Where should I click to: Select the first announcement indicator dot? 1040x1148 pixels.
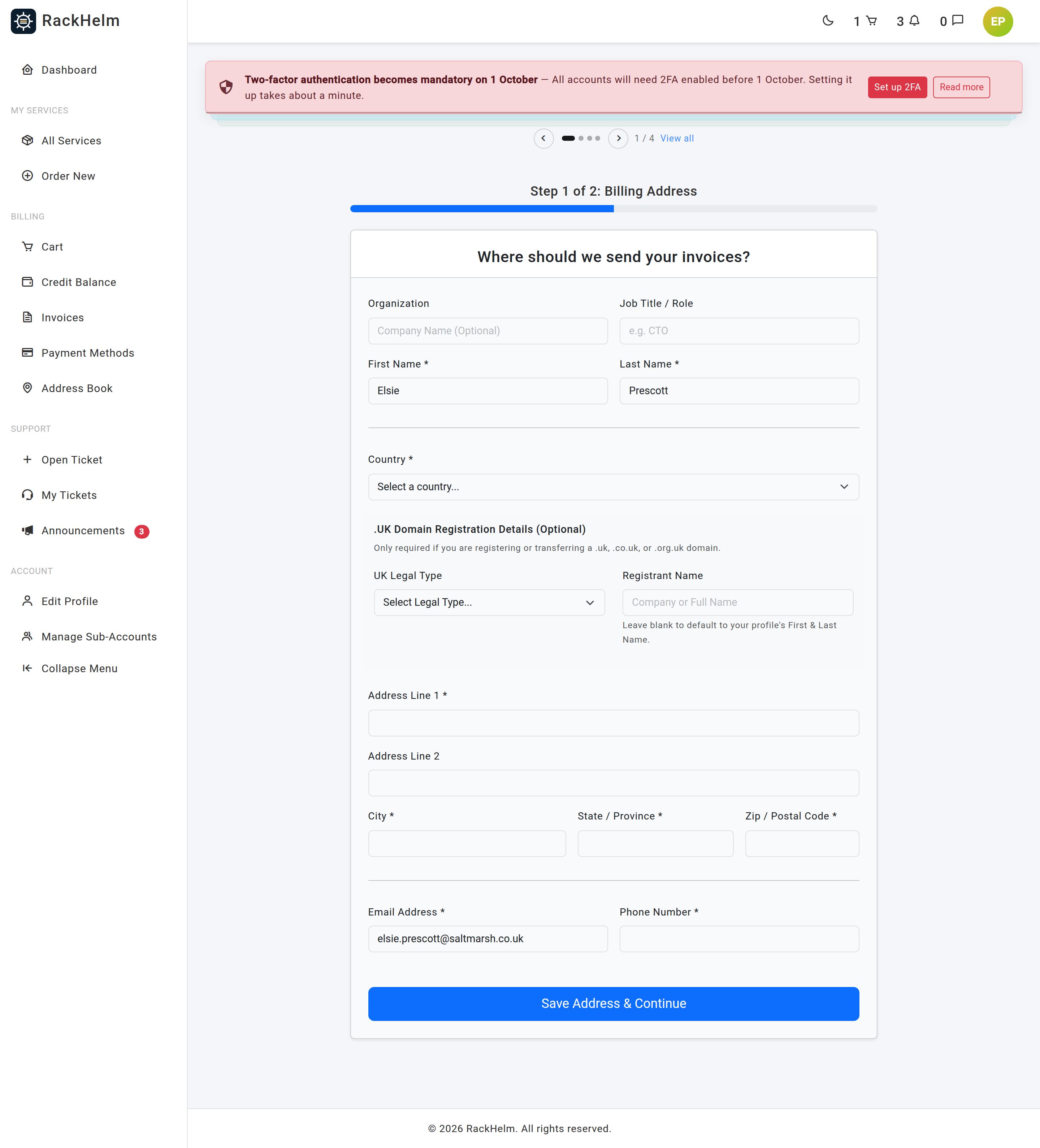(568, 138)
